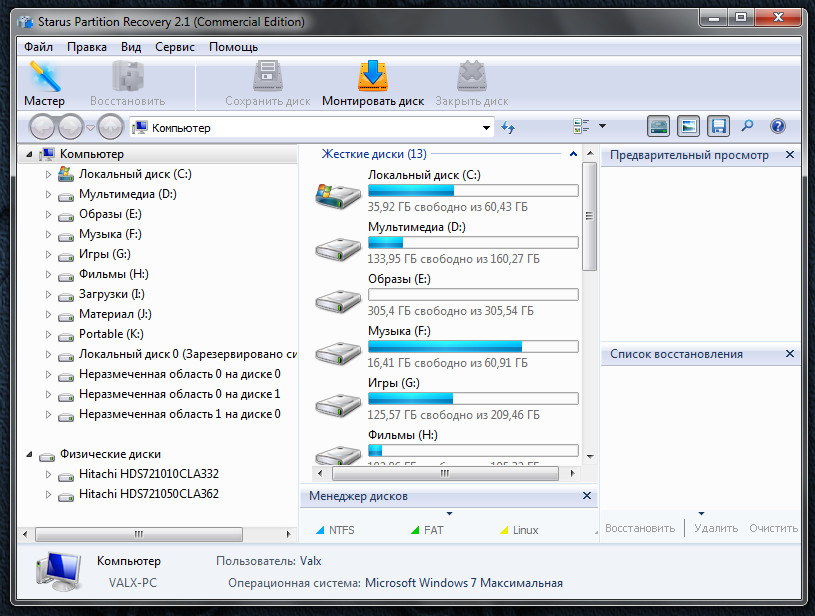Select Portable (K:) in the tree
The width and height of the screenshot is (815, 616).
click(x=111, y=334)
